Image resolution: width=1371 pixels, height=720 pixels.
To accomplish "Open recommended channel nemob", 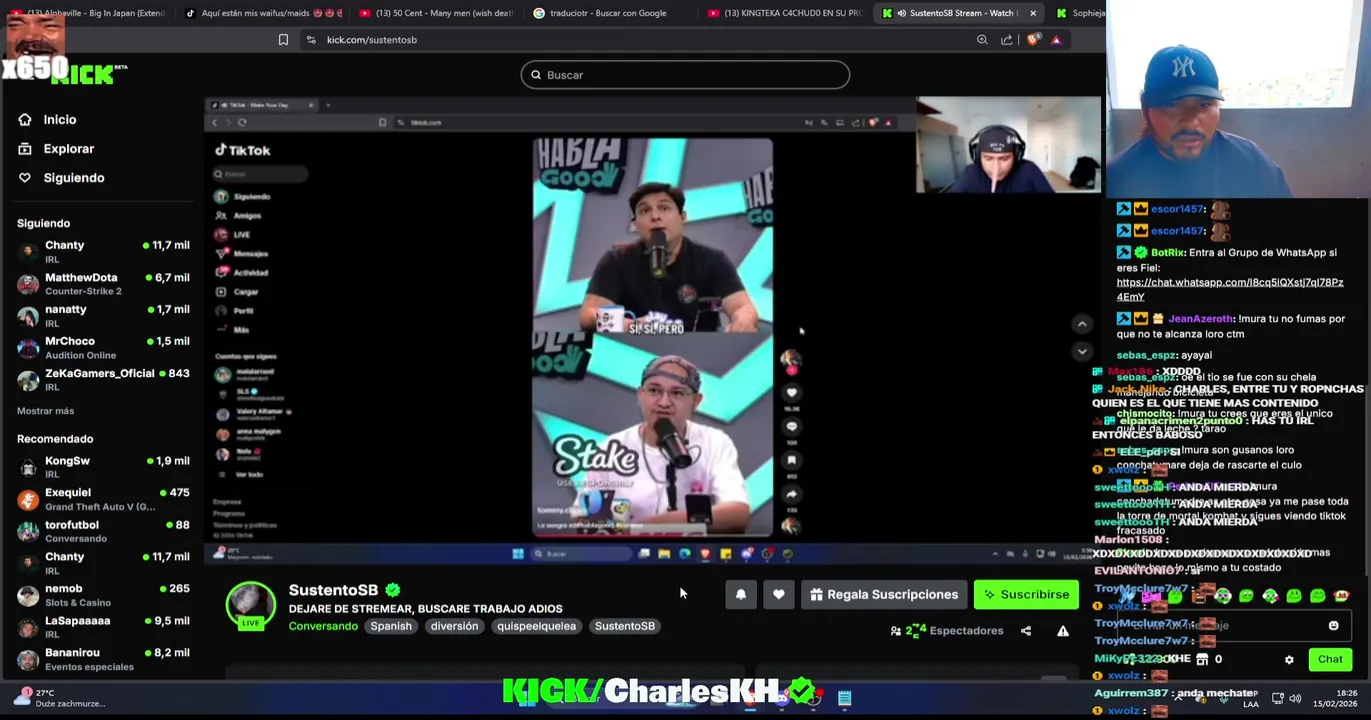I will (x=104, y=595).
